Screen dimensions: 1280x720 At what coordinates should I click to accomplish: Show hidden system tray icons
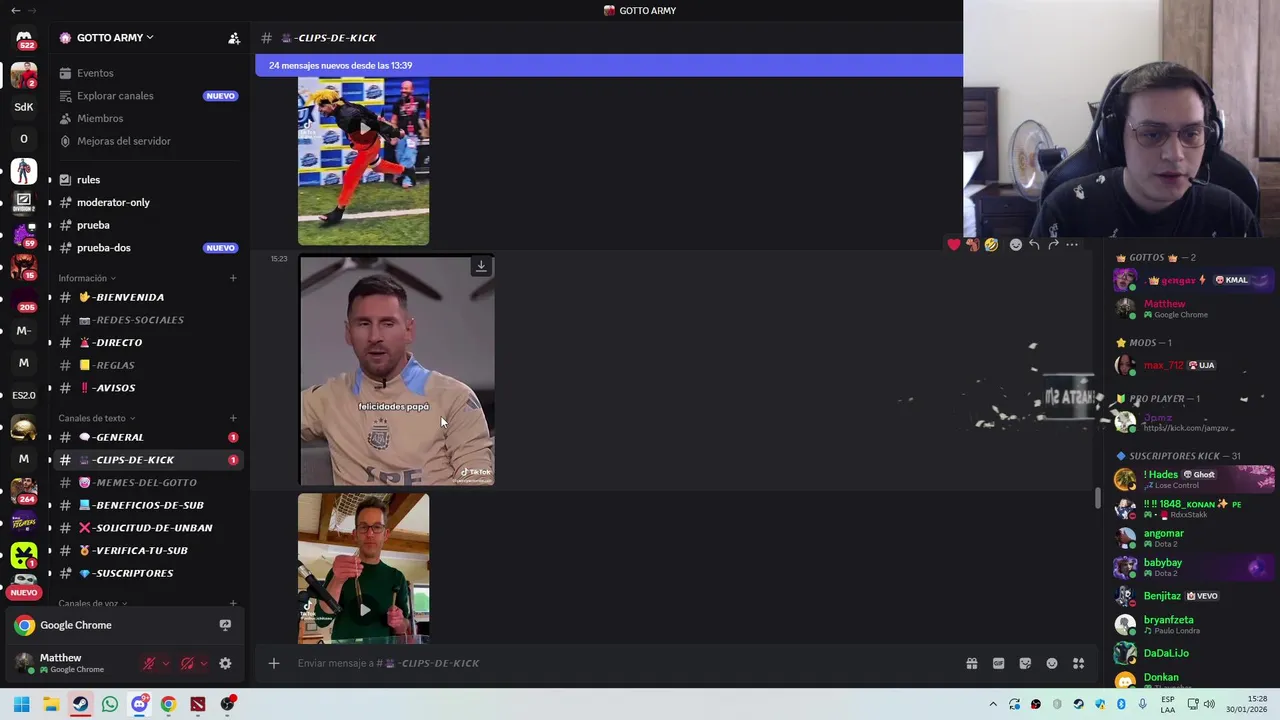tap(993, 704)
